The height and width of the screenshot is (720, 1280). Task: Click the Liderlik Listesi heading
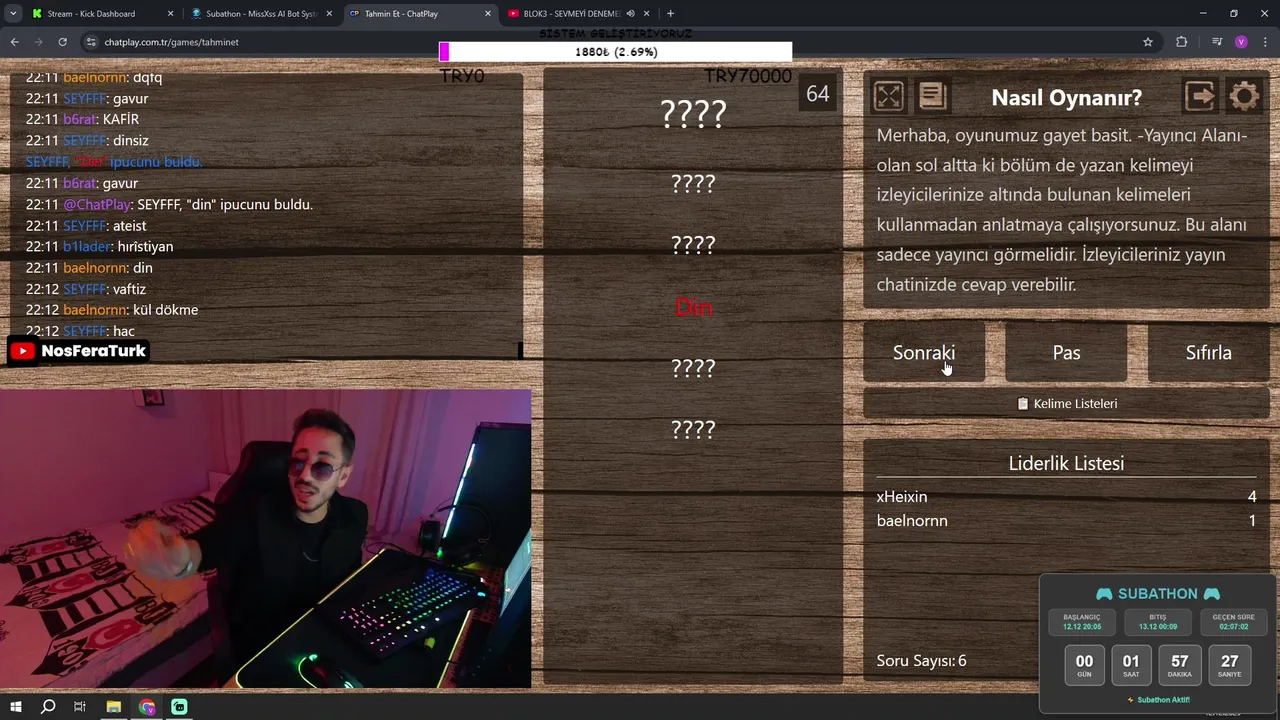[1066, 463]
